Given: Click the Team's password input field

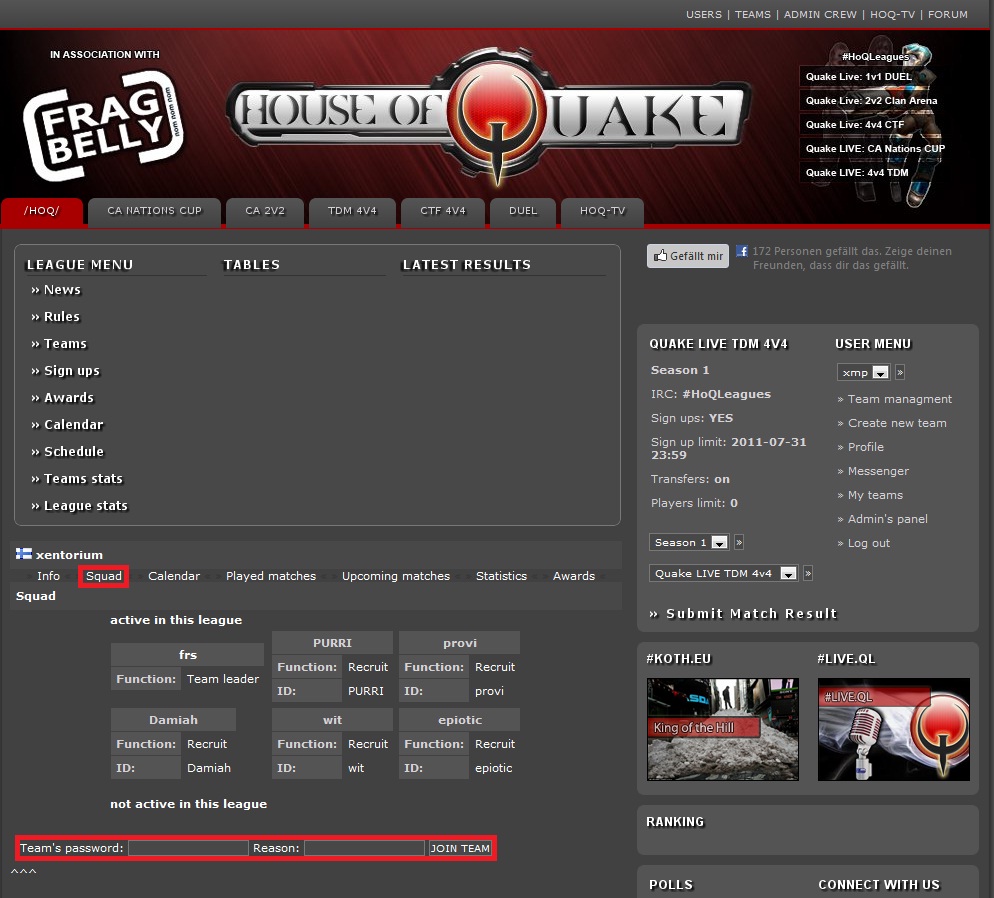Looking at the screenshot, I should [x=188, y=848].
